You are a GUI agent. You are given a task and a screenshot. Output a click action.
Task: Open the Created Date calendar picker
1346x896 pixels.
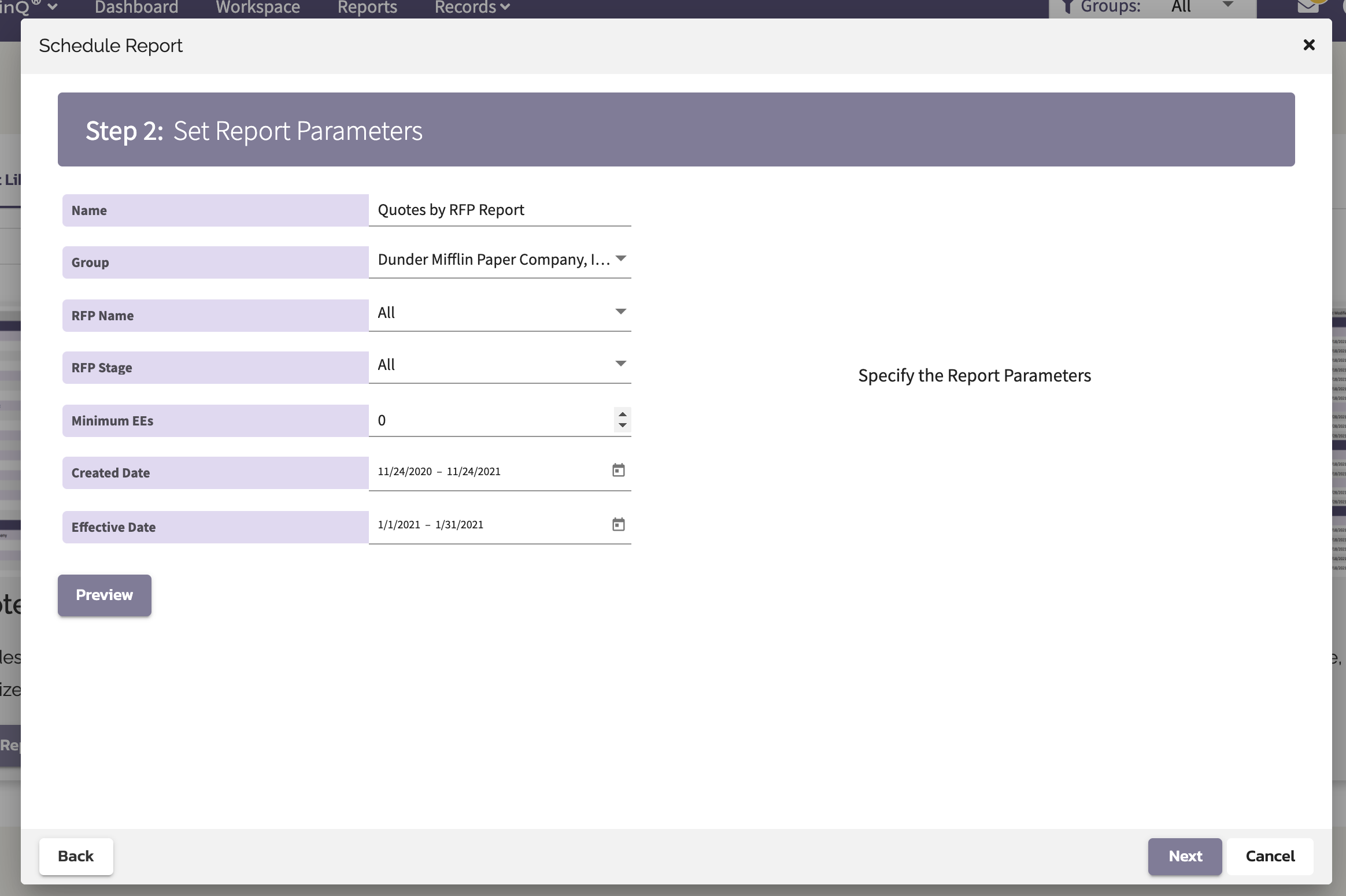coord(618,471)
